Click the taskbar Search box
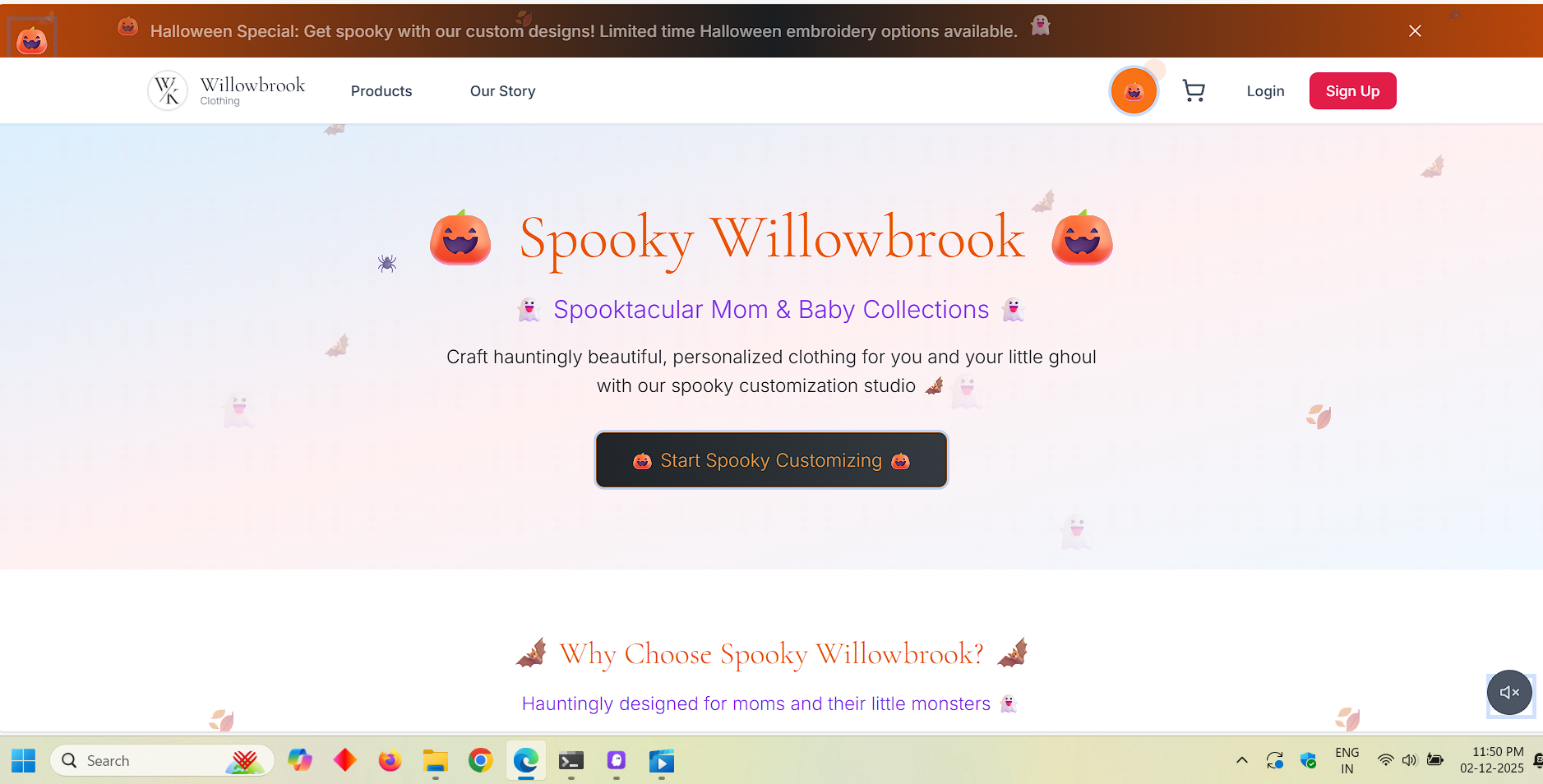This screenshot has height=784, width=1543. tap(162, 761)
